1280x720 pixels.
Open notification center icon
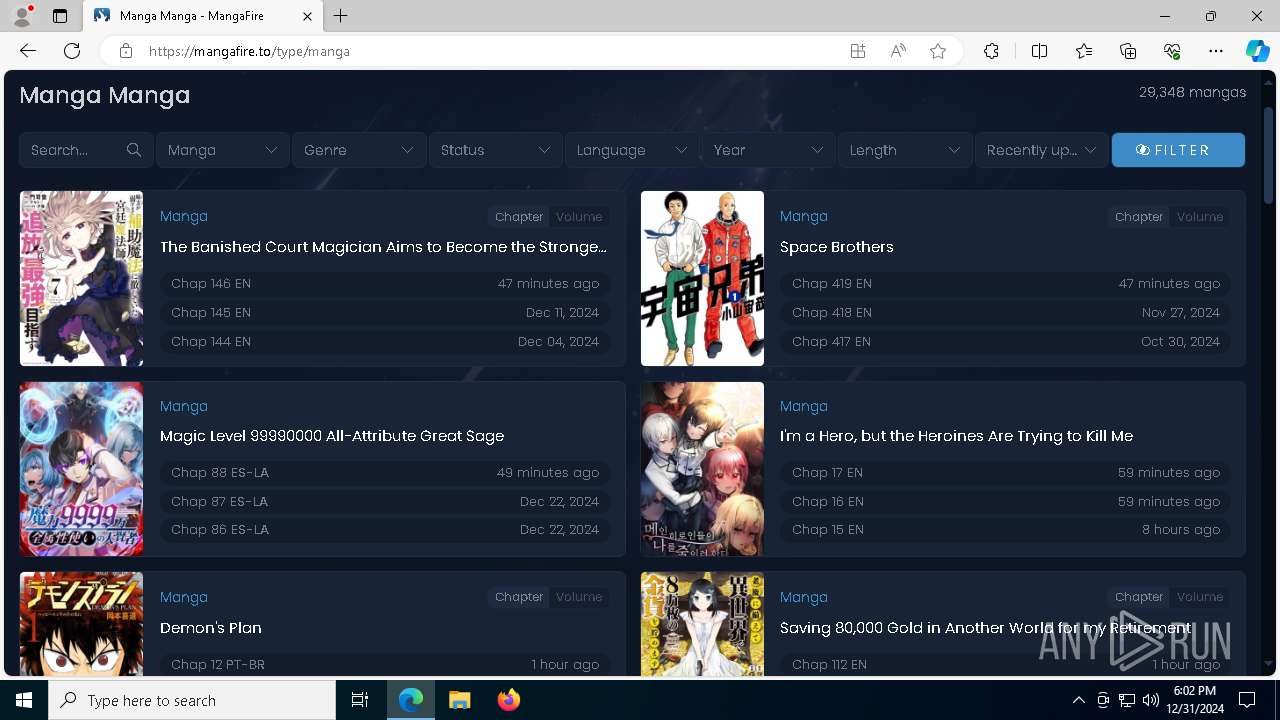coord(1247,700)
